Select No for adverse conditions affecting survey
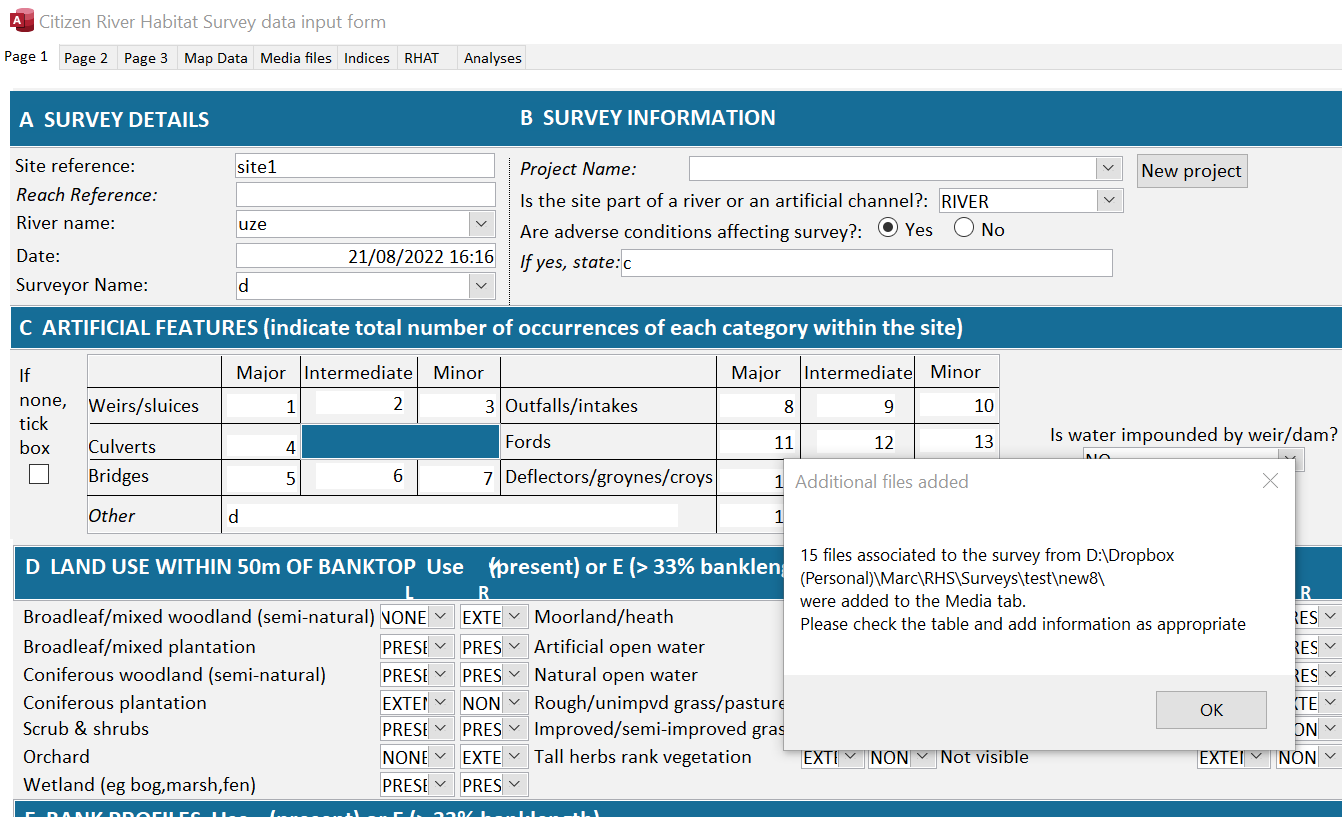 click(964, 229)
